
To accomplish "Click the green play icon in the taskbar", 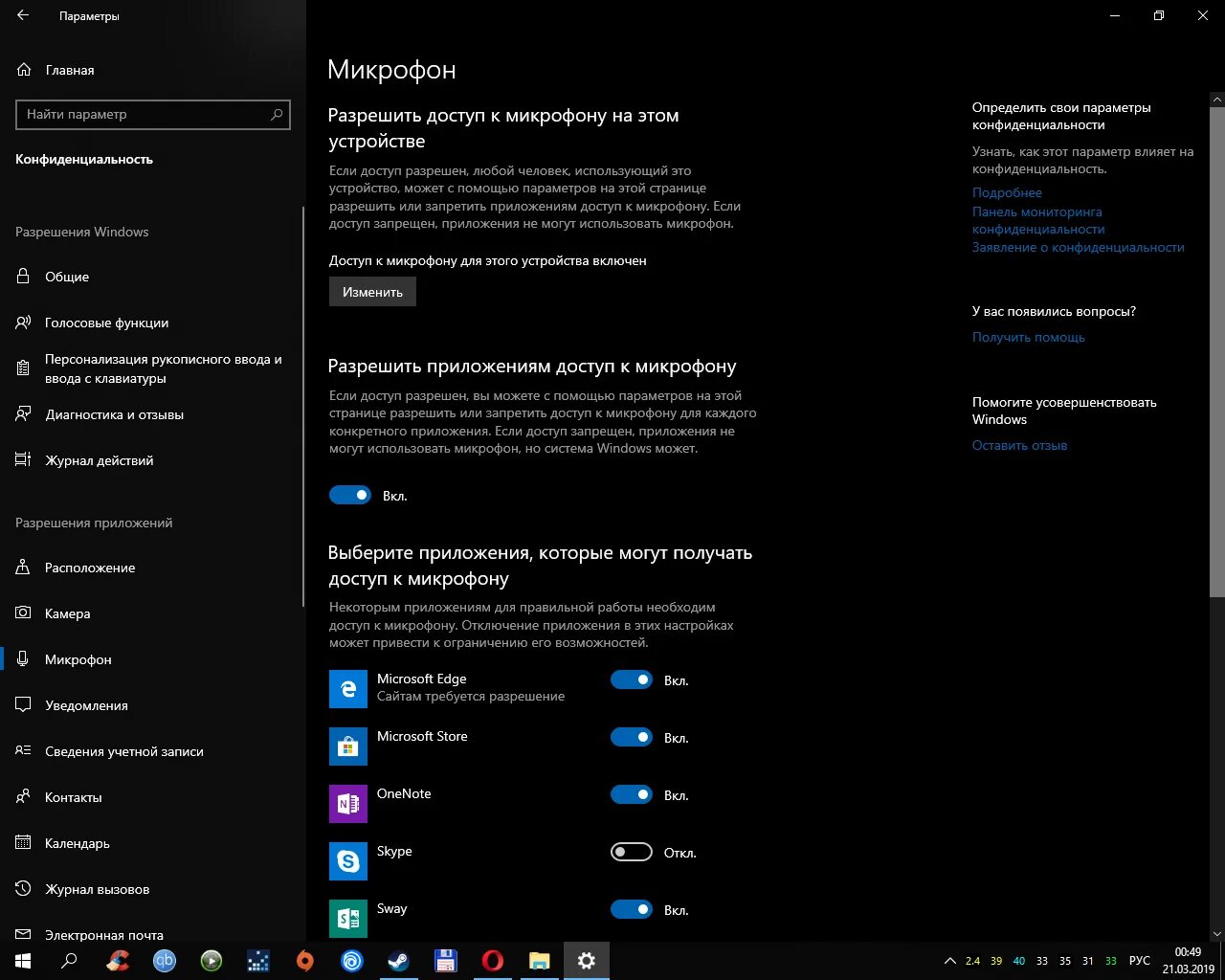I will [x=212, y=961].
